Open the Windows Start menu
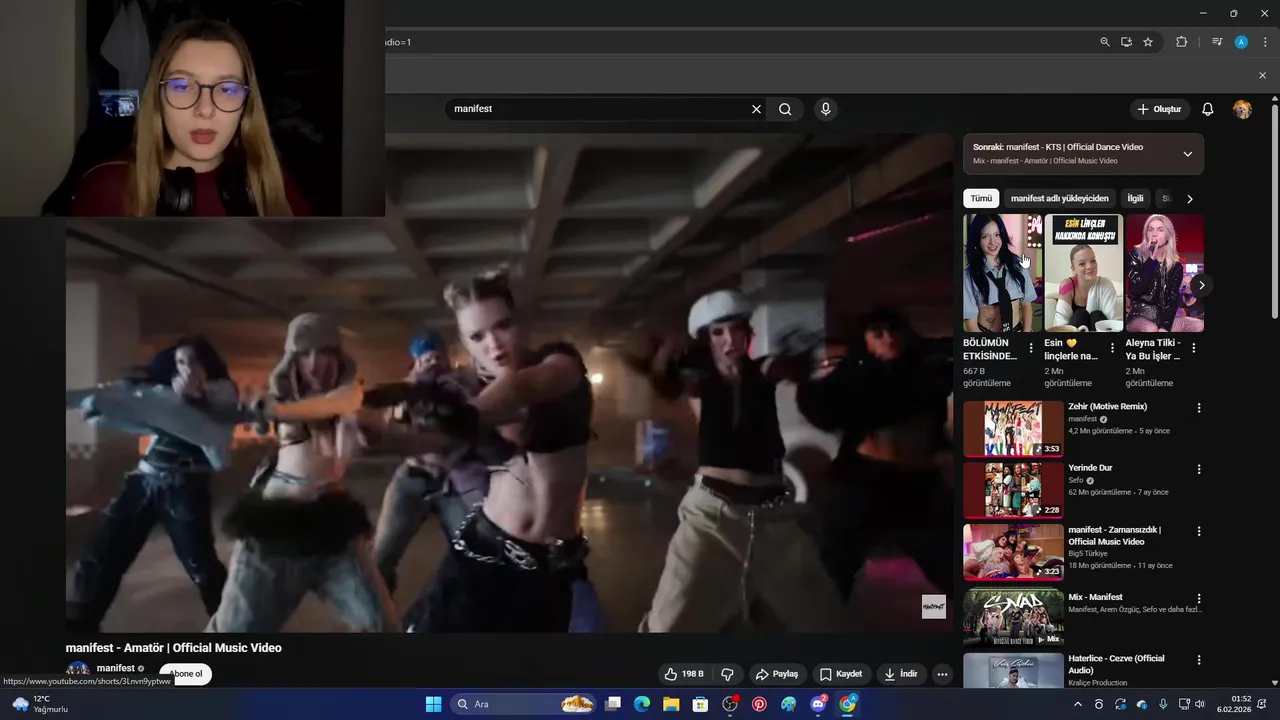The height and width of the screenshot is (720, 1280). pos(433,704)
